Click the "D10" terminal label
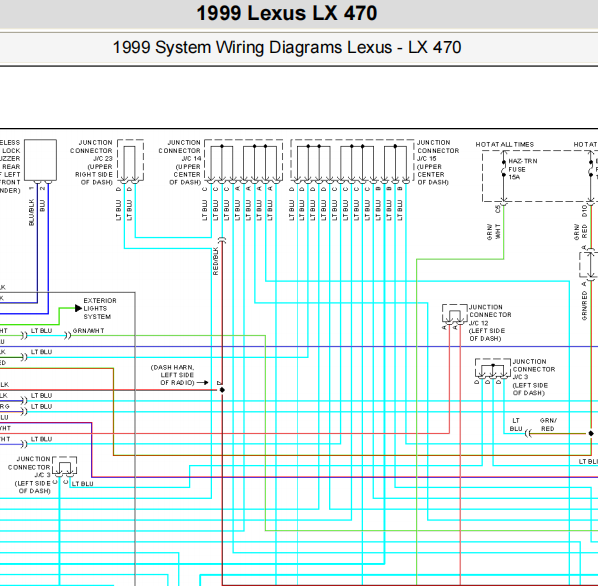Screen dimensions: 598x586 tap(584, 210)
